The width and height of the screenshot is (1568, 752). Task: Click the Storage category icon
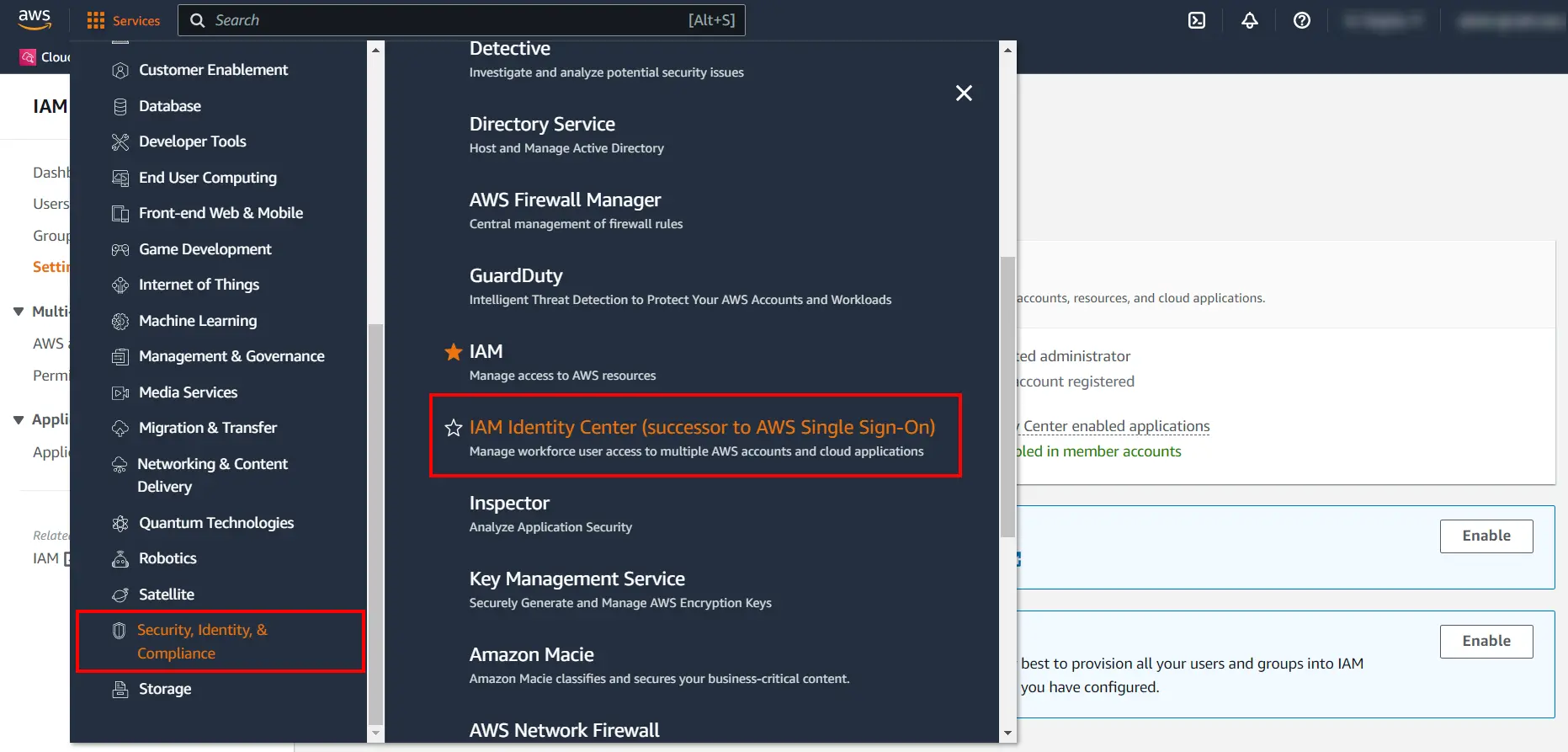point(120,689)
